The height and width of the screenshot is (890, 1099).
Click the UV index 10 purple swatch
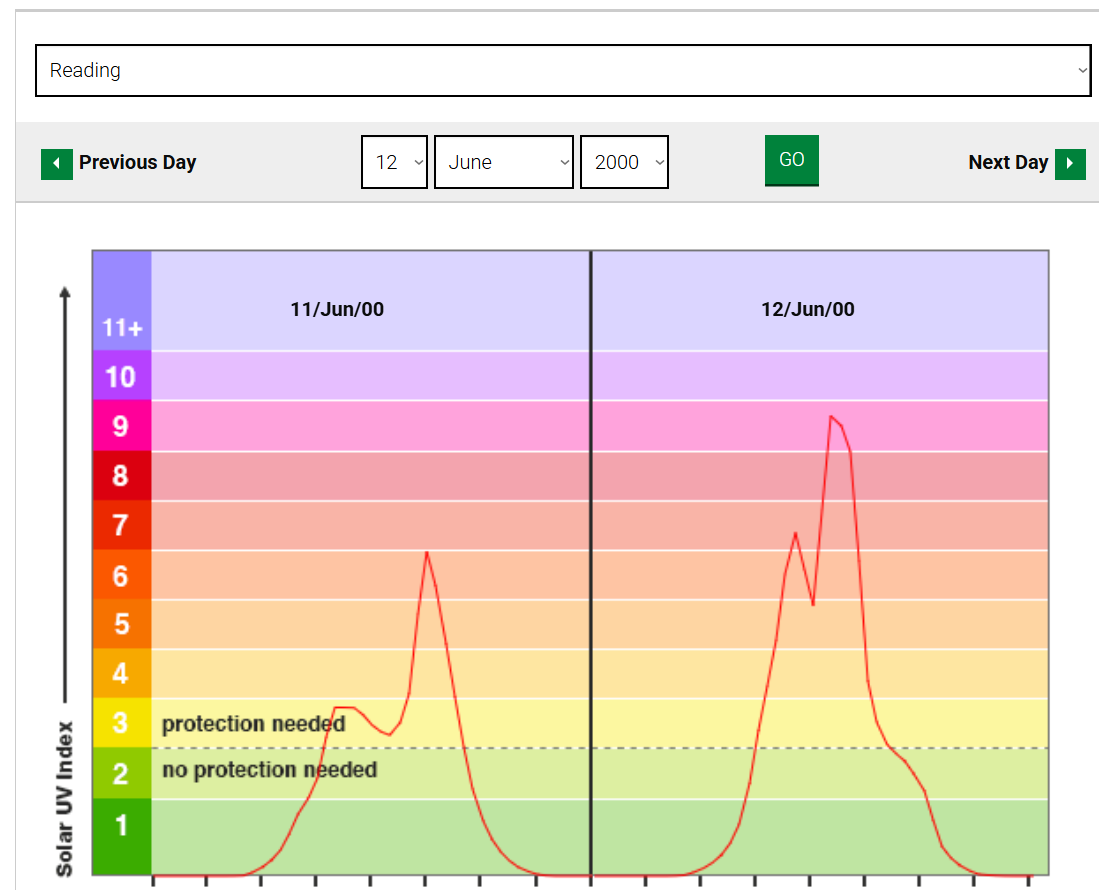[122, 376]
